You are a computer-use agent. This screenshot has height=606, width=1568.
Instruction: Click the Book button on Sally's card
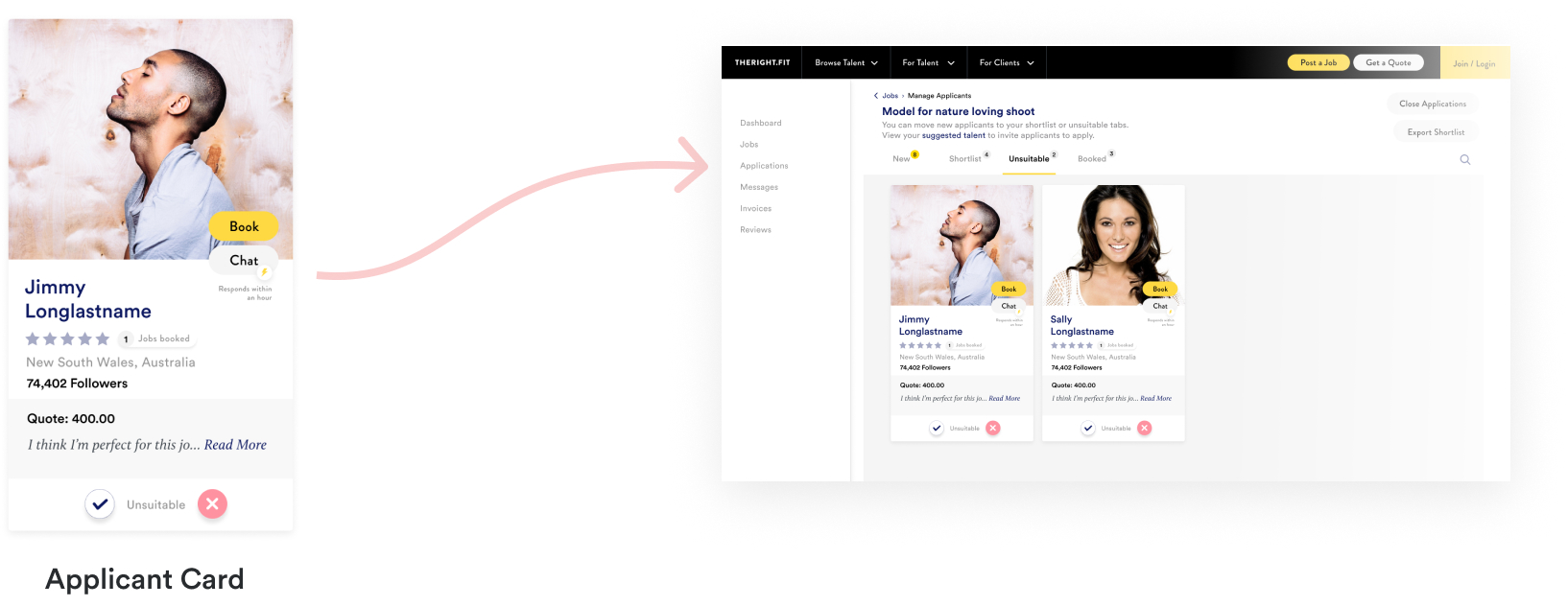[1160, 289]
